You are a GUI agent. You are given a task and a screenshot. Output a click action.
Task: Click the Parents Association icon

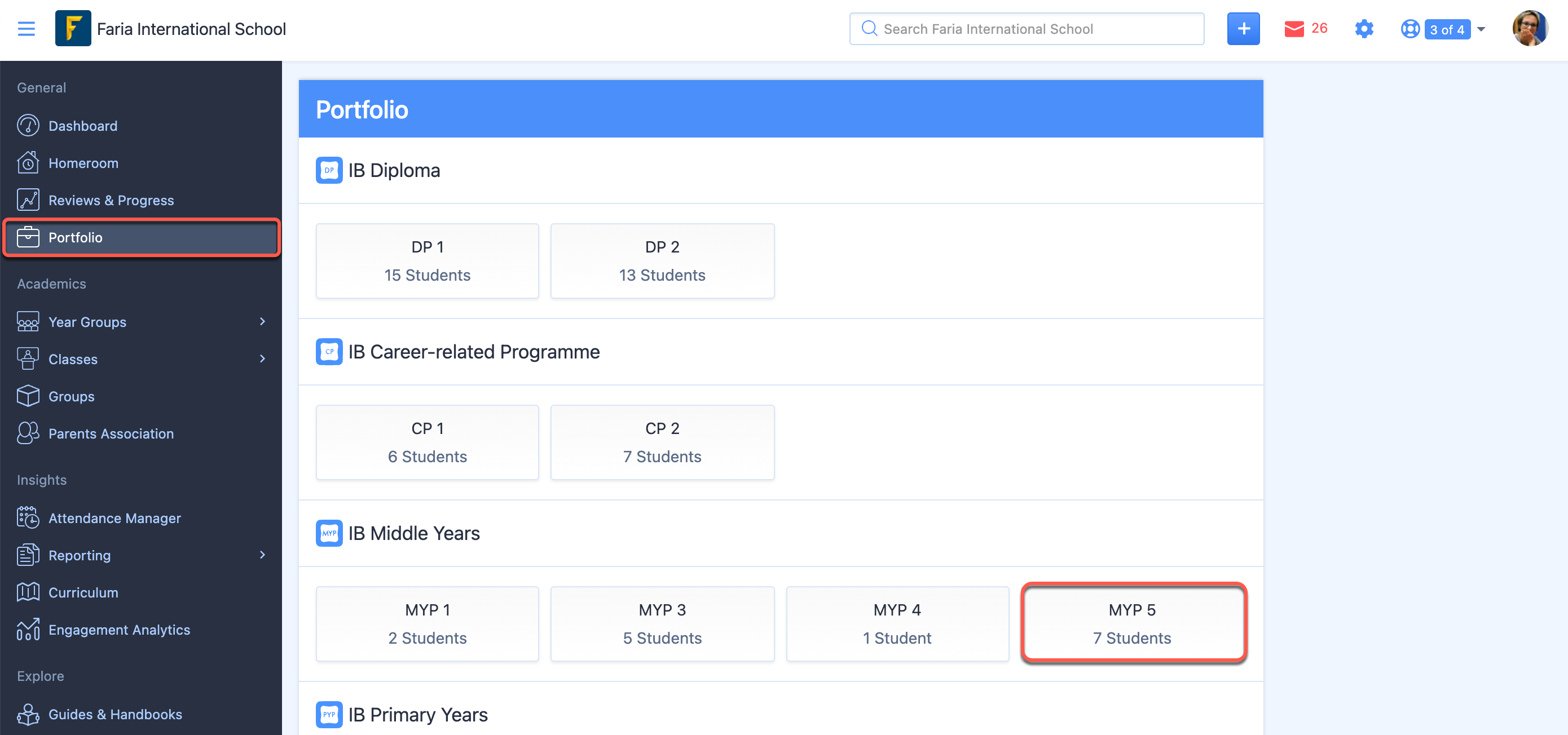(x=28, y=433)
